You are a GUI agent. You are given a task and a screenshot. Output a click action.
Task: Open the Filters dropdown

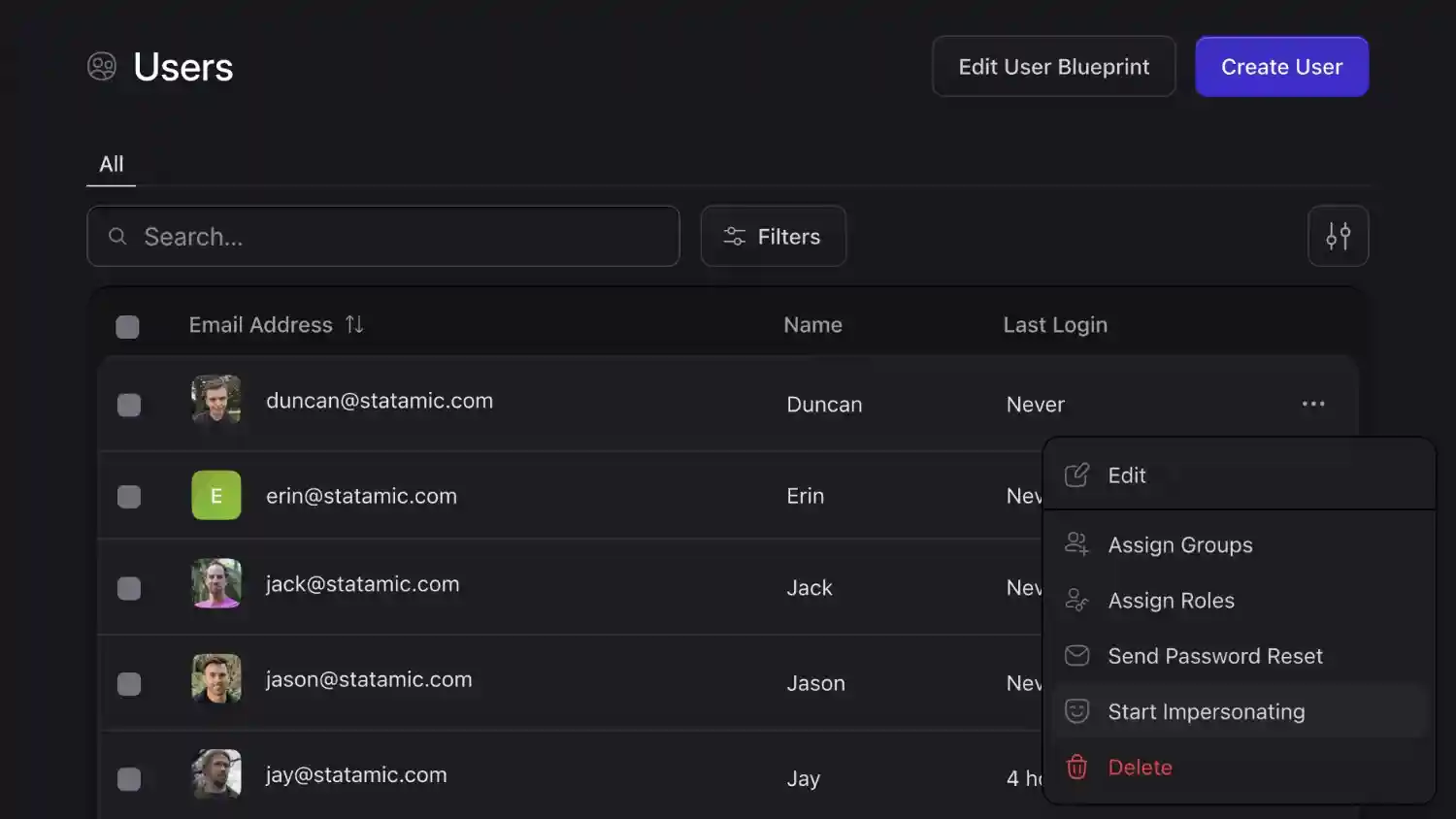774,236
